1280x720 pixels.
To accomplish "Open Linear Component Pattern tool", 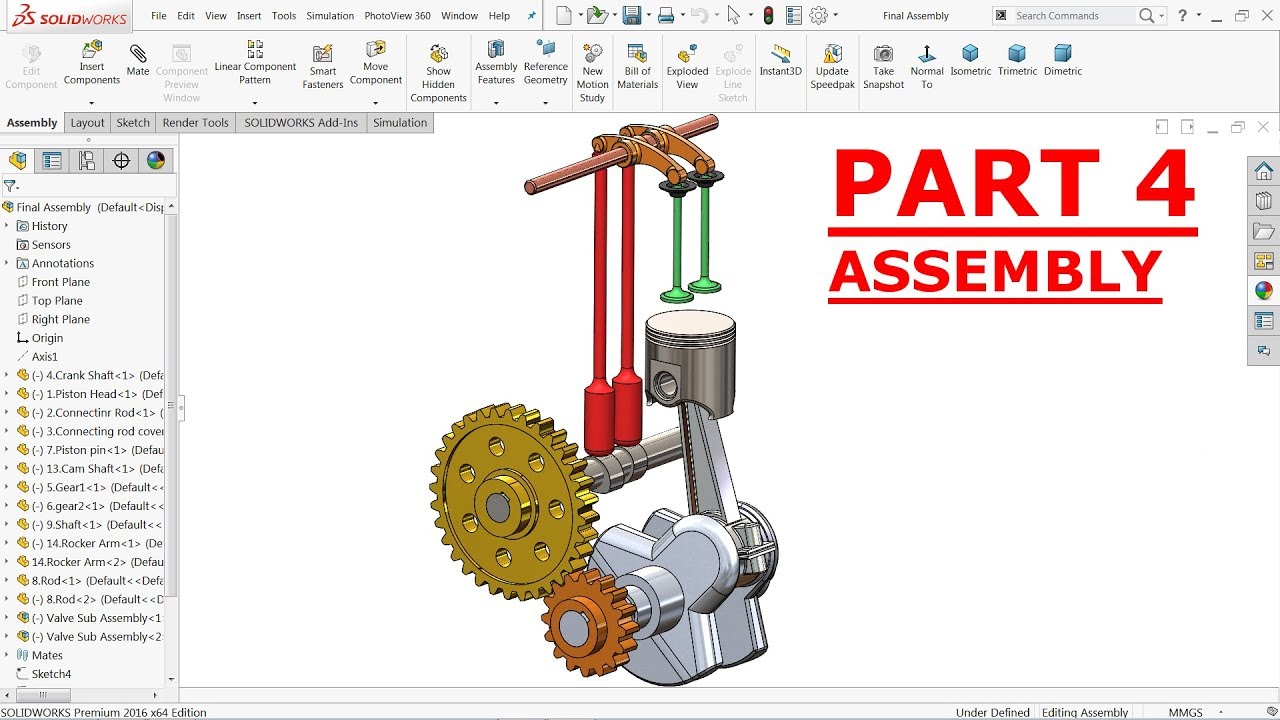I will (x=255, y=62).
